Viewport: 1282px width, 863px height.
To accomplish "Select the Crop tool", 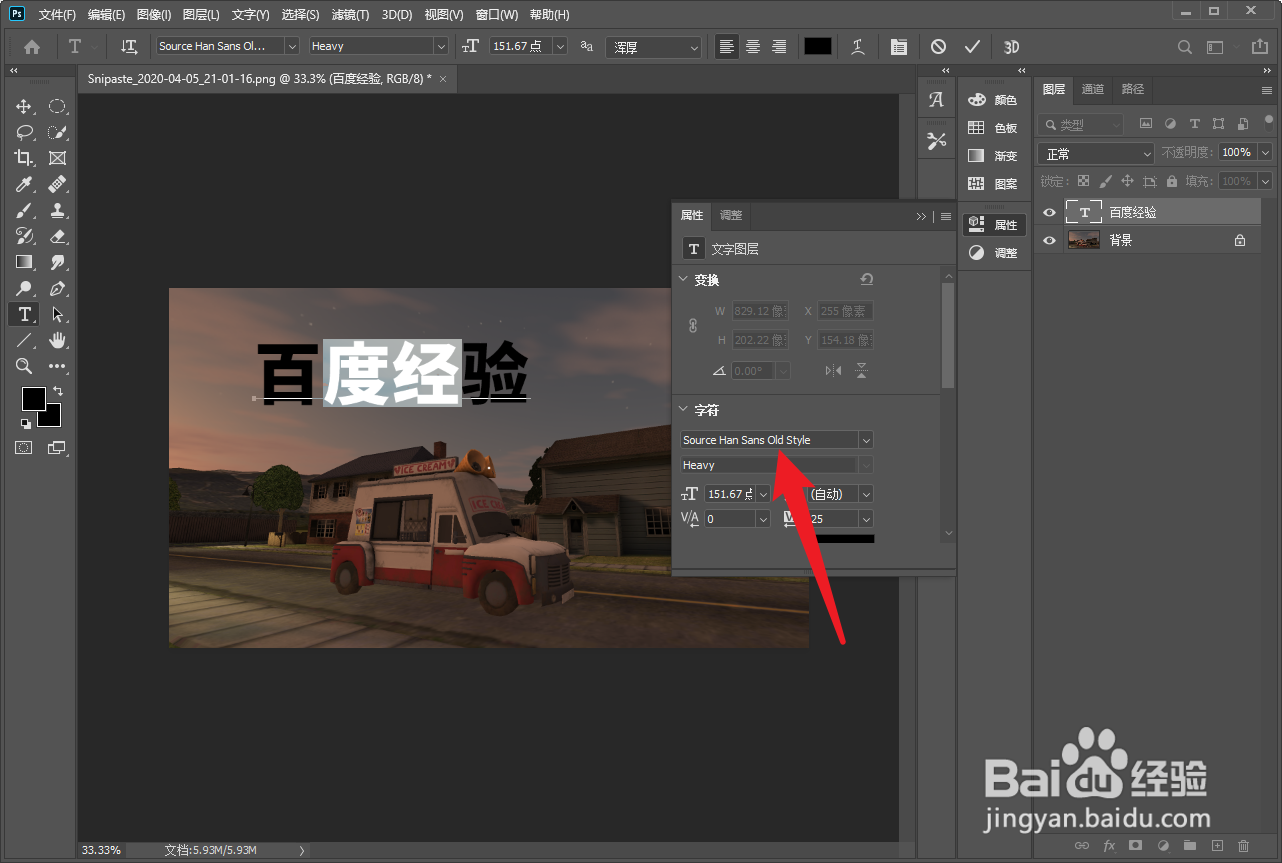I will click(x=24, y=158).
